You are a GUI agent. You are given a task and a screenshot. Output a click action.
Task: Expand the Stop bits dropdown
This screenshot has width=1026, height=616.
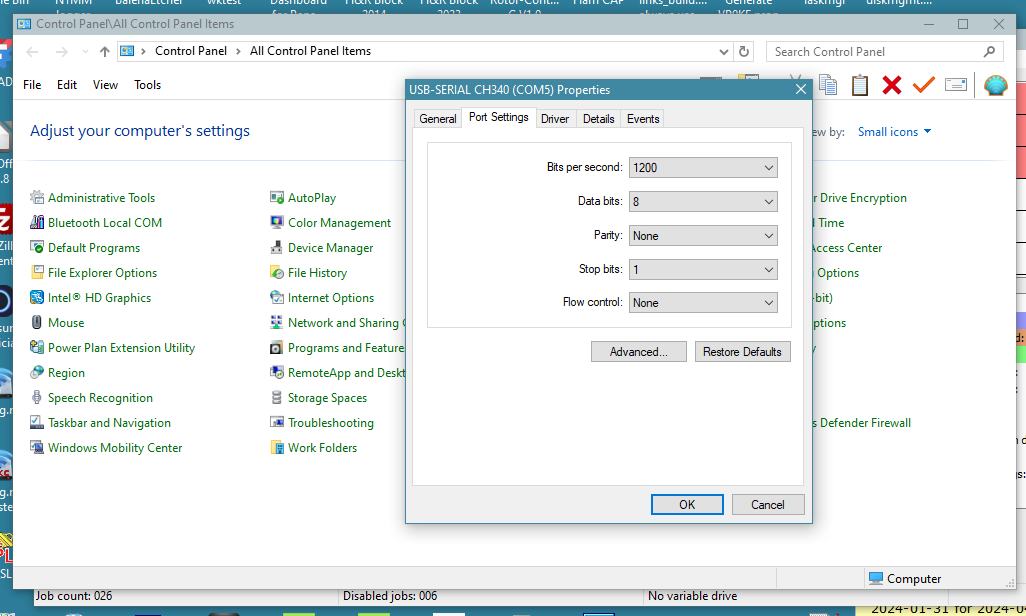(x=769, y=269)
